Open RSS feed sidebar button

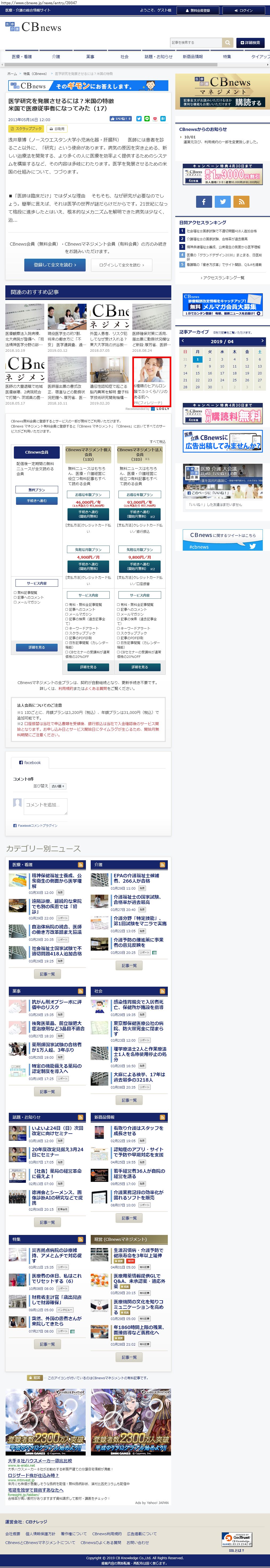click(241, 202)
